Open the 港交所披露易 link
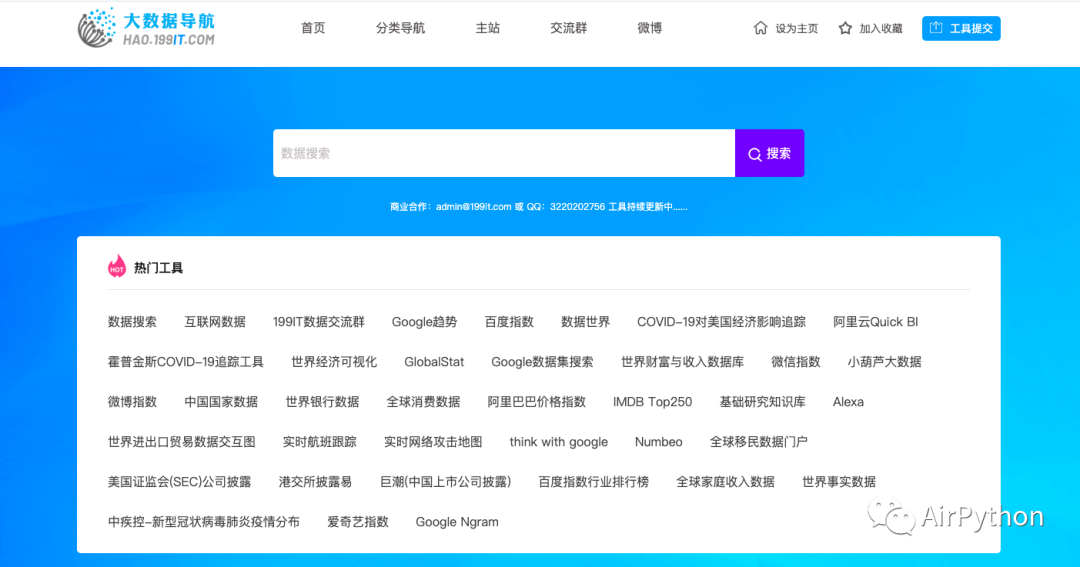 click(x=315, y=482)
